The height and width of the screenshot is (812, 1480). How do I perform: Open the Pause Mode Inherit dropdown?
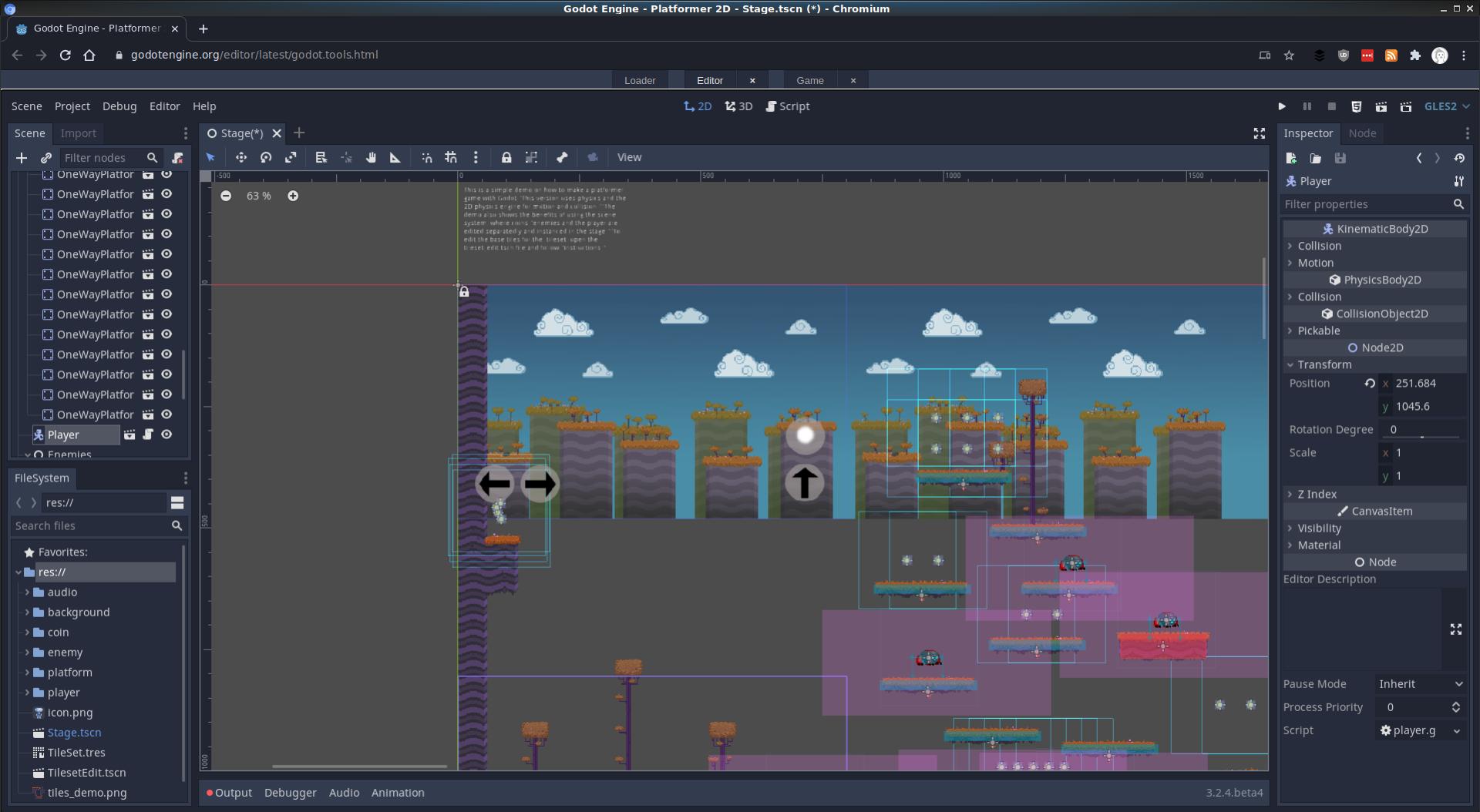(1421, 684)
